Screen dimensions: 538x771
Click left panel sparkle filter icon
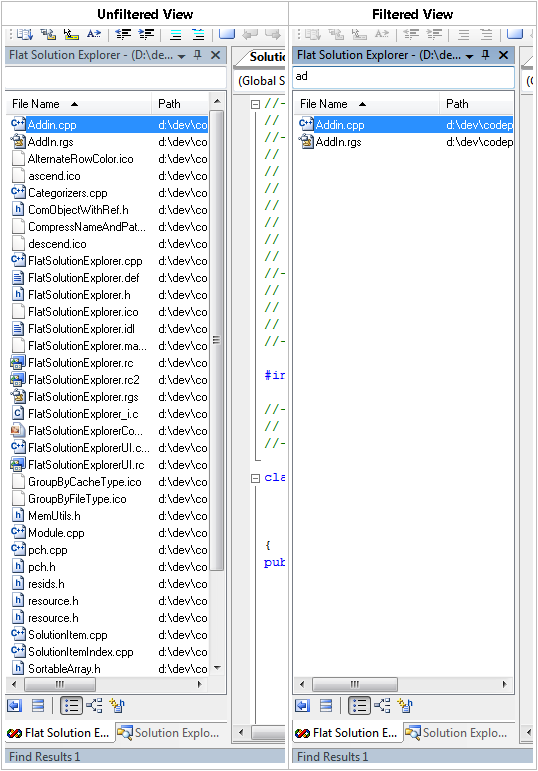117,706
